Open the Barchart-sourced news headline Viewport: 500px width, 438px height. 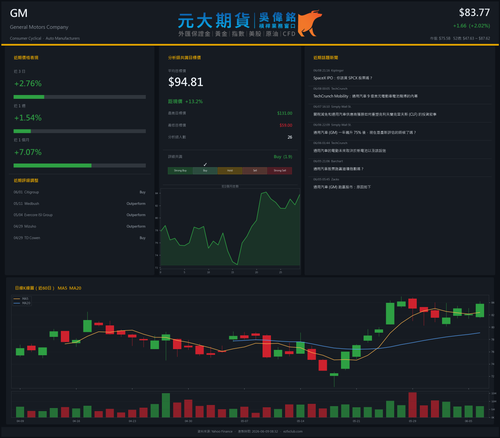[x=338, y=169]
